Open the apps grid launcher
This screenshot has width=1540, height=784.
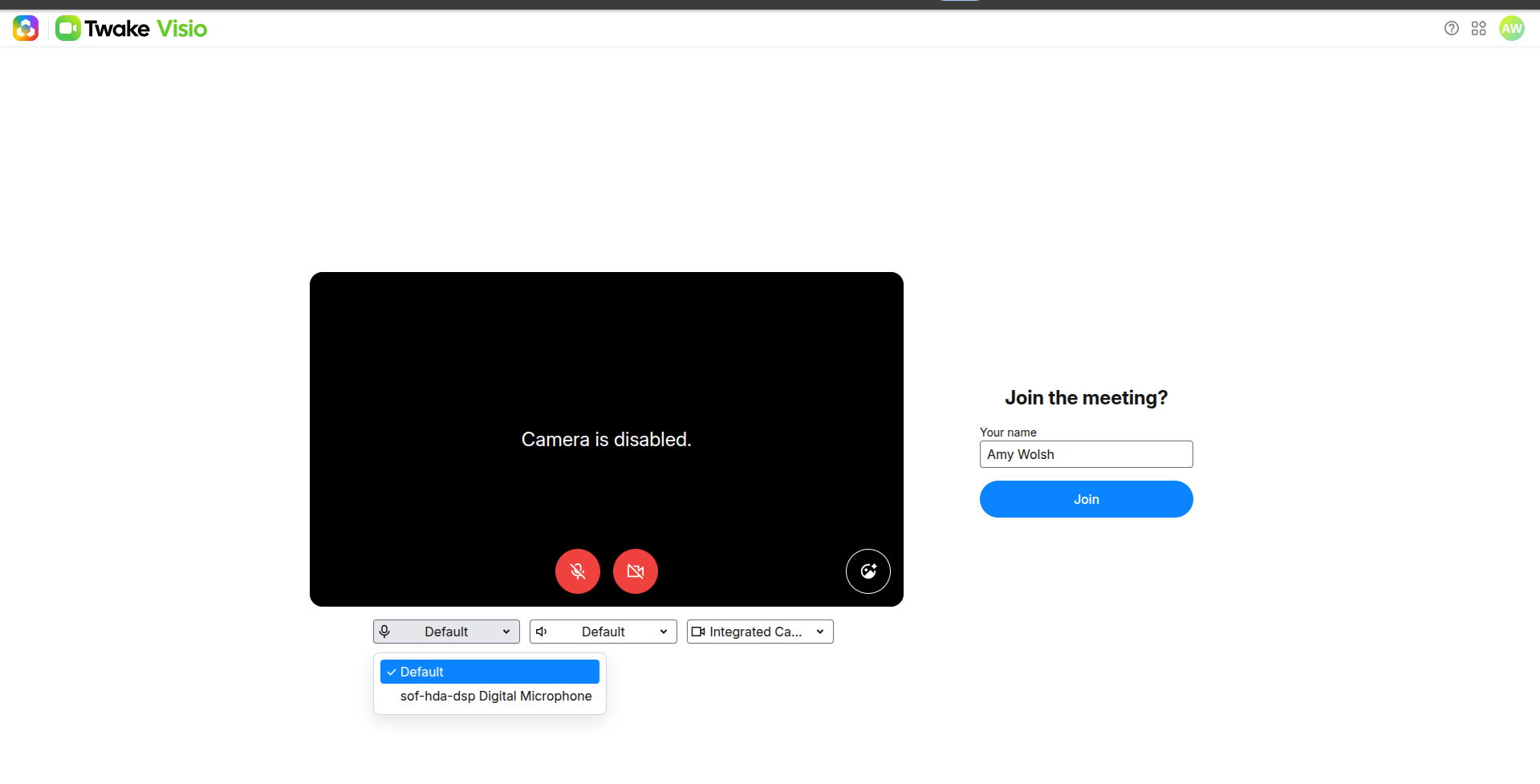[x=1478, y=28]
